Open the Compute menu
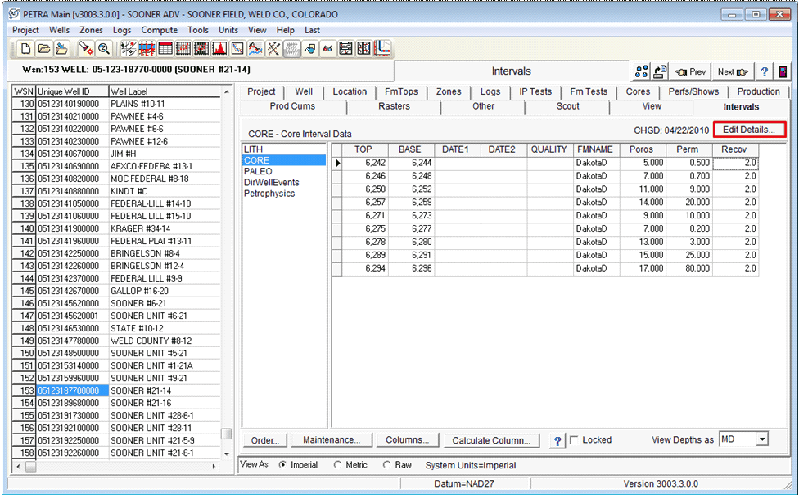Screen dimensions: 800x496 [159, 30]
